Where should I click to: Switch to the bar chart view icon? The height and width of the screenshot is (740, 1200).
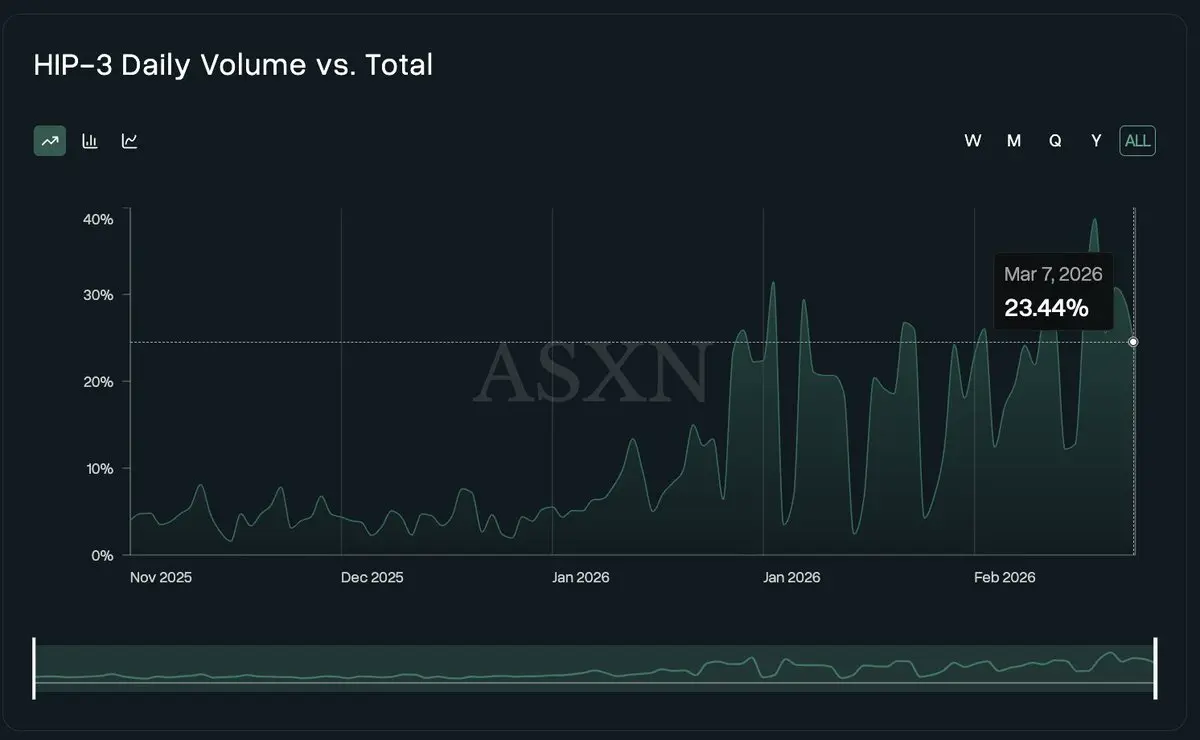tap(90, 141)
